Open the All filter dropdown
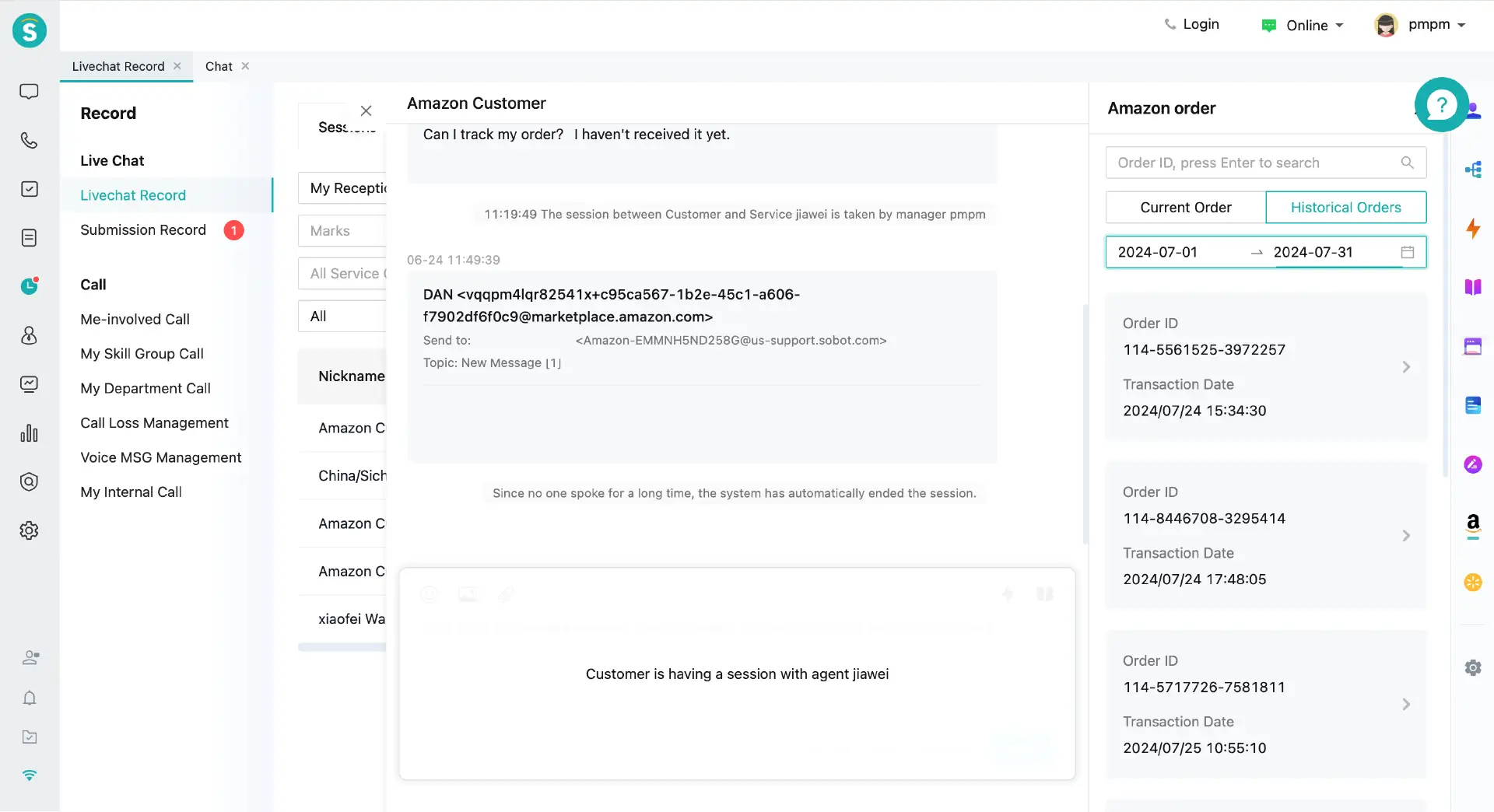This screenshot has height=812, width=1494. click(x=342, y=317)
